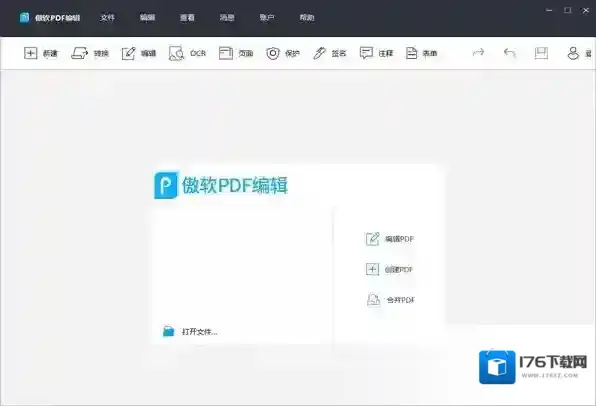The image size is (596, 406).
Task: Click the right-pointing redo arrow icon
Action: (x=478, y=52)
